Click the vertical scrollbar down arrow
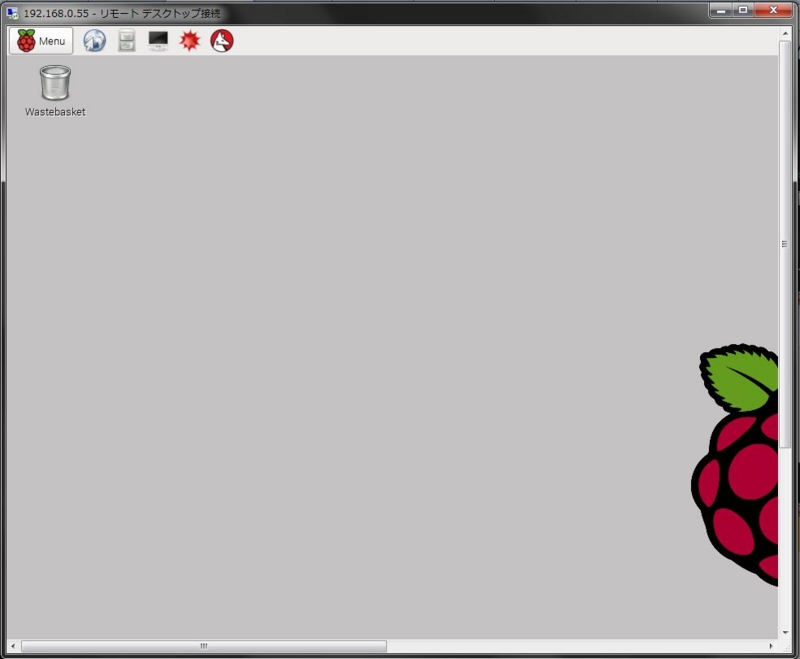The height and width of the screenshot is (659, 800). point(785,632)
